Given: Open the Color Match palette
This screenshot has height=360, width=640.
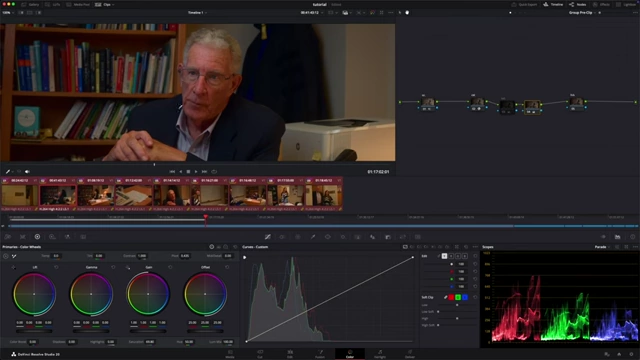Looking at the screenshot, I should 23,237.
